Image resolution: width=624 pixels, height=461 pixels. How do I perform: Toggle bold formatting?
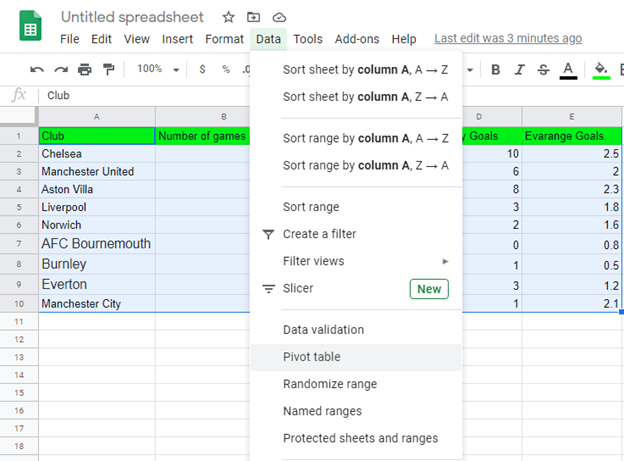pos(495,70)
